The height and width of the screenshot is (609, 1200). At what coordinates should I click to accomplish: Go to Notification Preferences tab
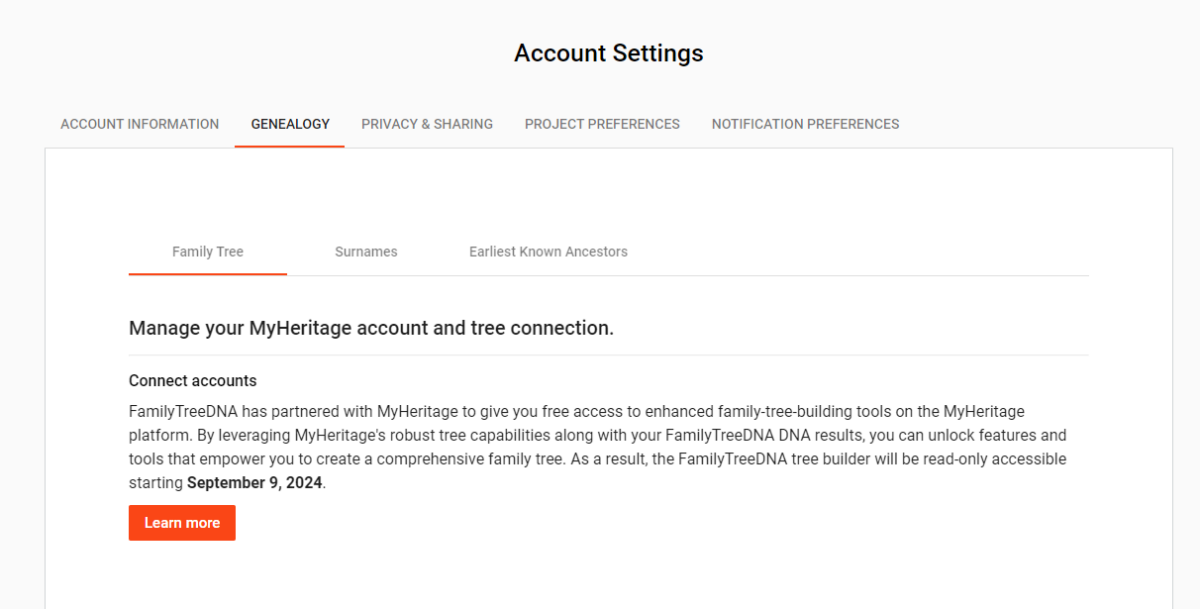tap(805, 124)
